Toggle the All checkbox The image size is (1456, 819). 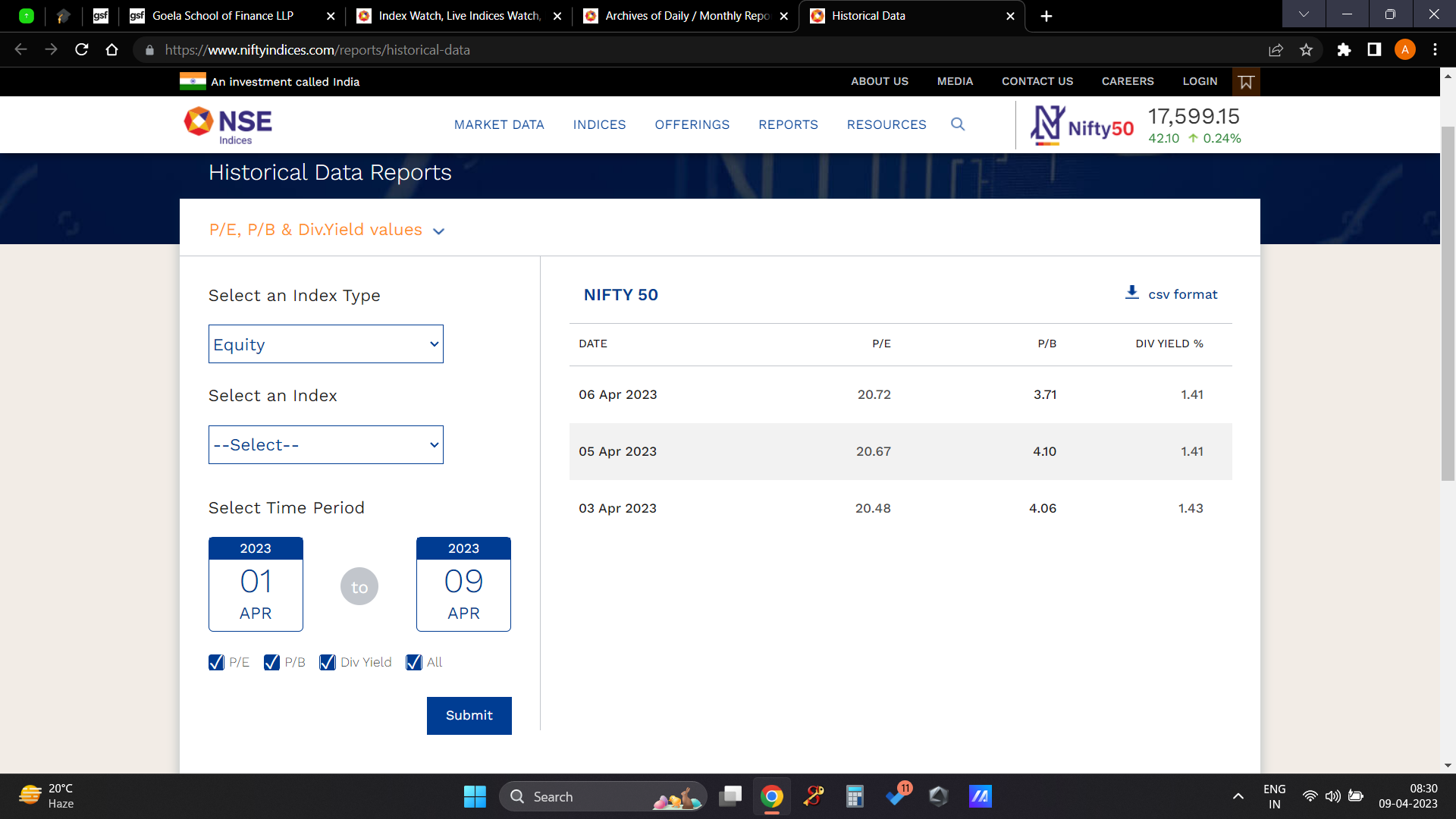click(x=414, y=663)
